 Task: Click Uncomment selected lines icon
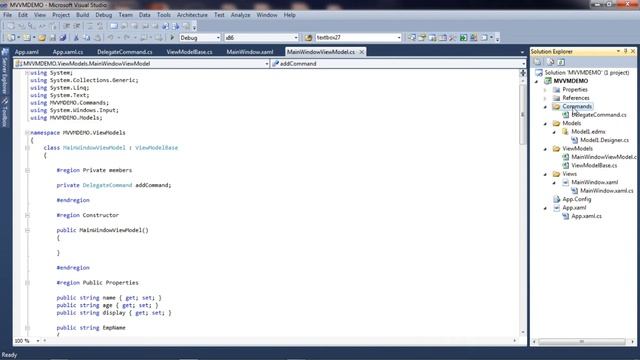(100, 26)
